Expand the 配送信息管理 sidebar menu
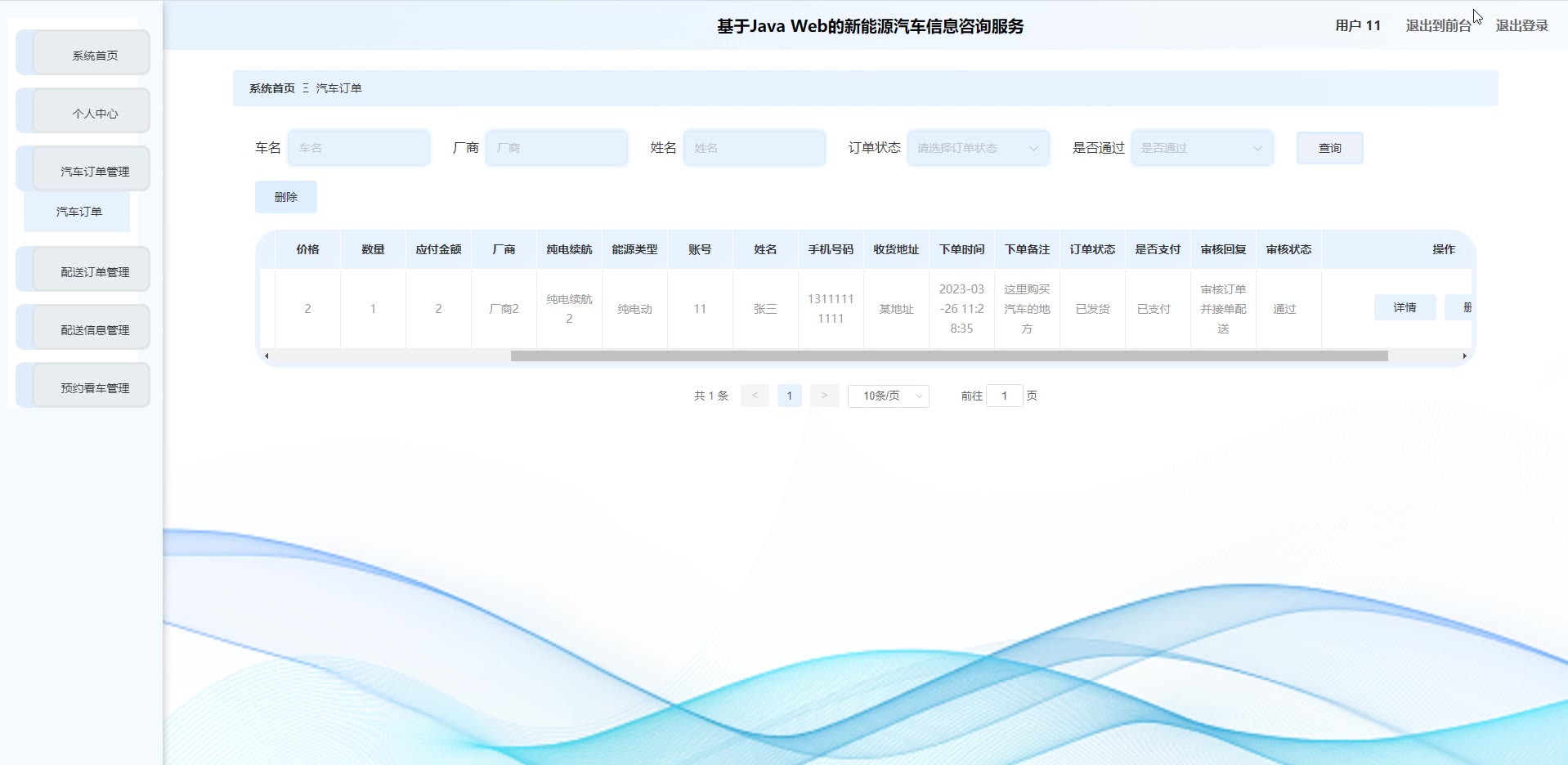 click(83, 328)
